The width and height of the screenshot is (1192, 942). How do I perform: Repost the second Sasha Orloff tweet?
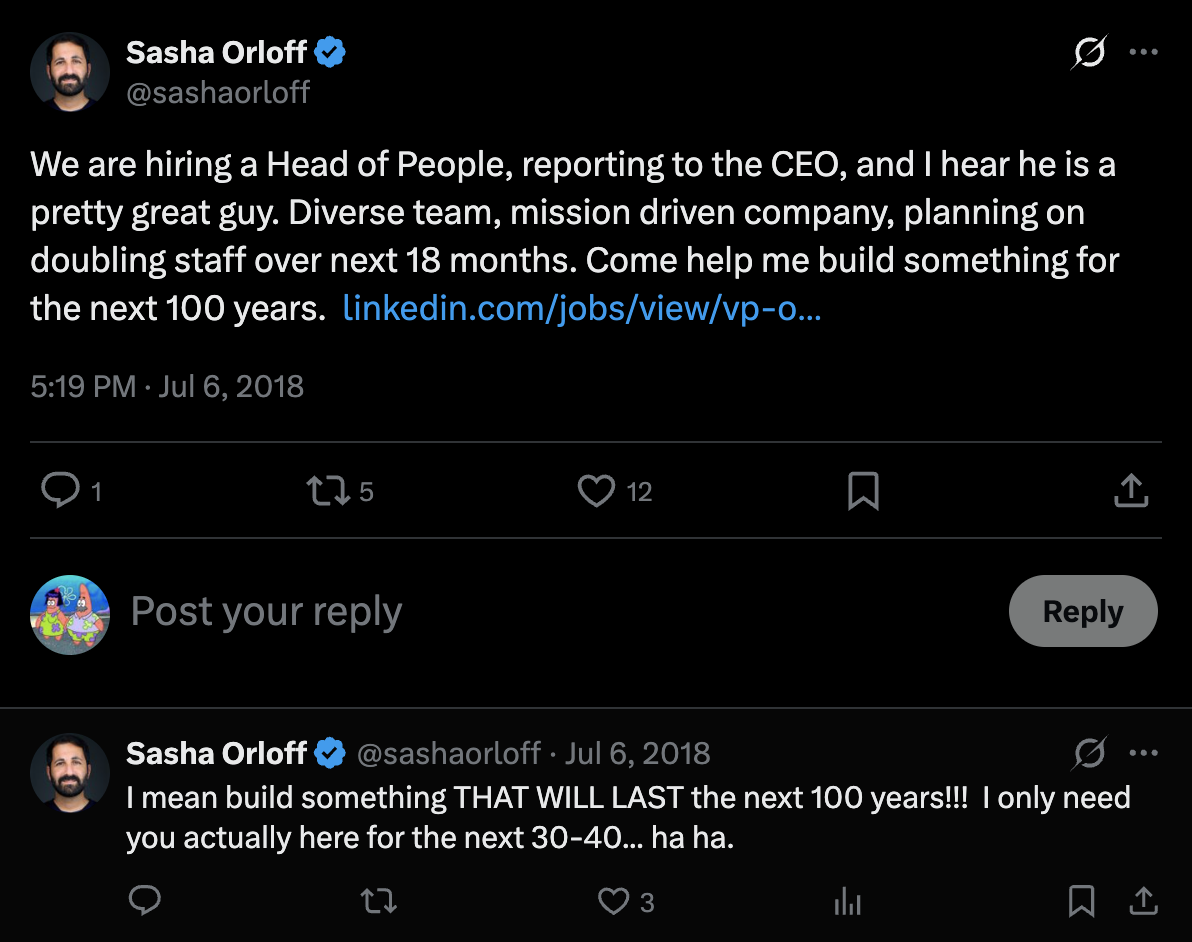[378, 902]
